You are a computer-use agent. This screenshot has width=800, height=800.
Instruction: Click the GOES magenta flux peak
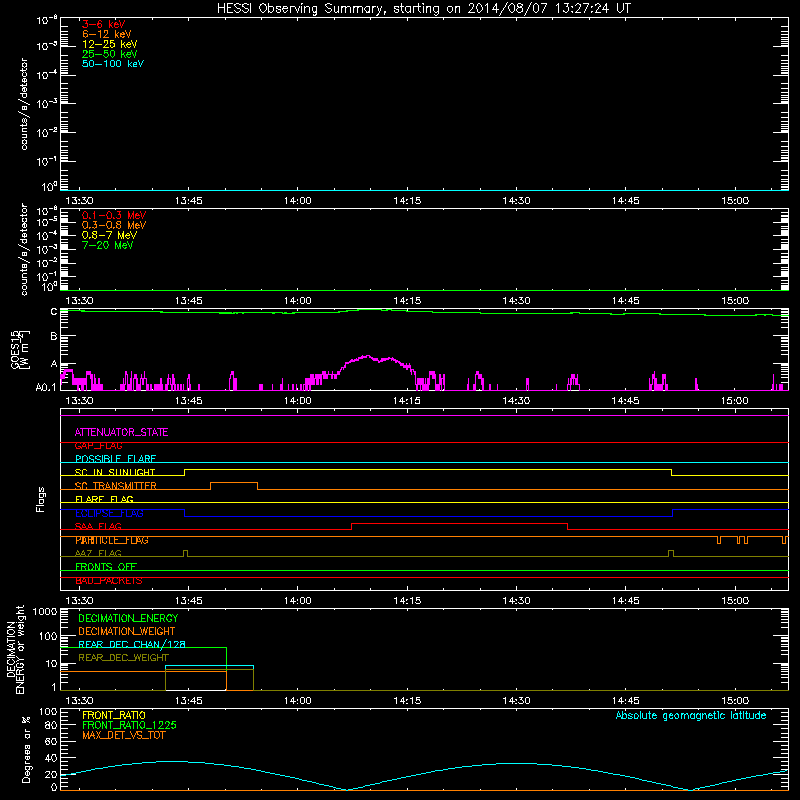(x=367, y=356)
